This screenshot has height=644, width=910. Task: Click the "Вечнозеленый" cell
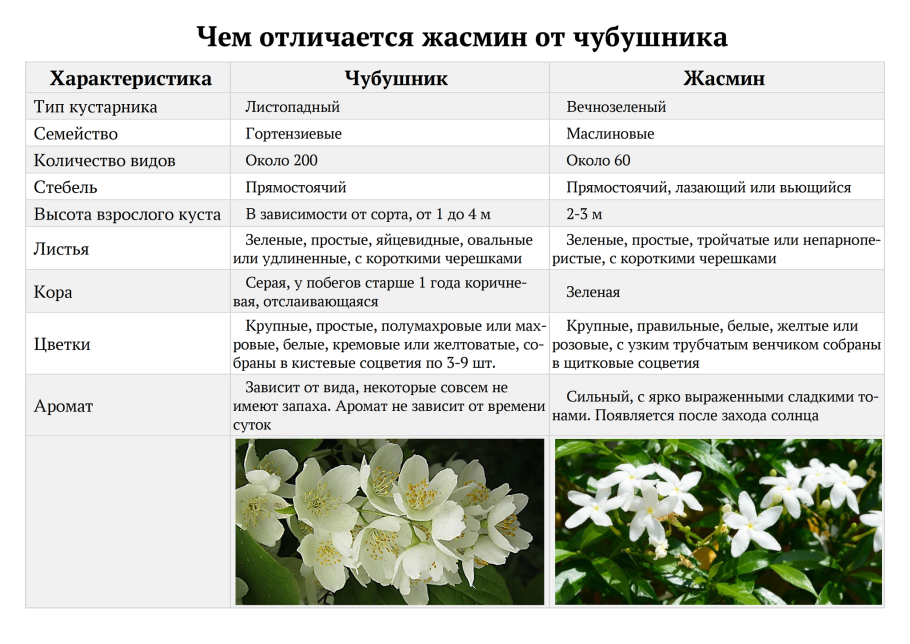[616, 107]
